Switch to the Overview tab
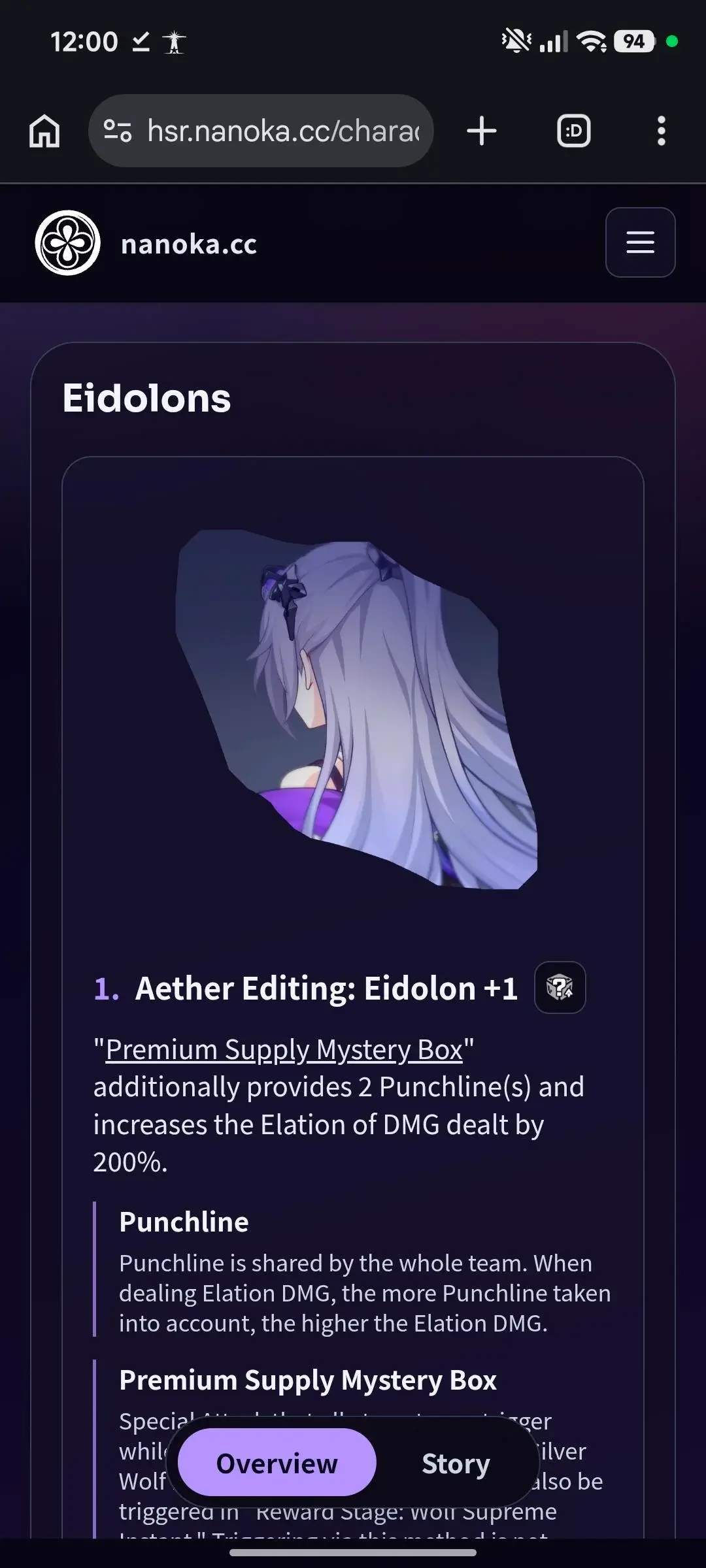Viewport: 706px width, 1568px height. click(x=277, y=1463)
